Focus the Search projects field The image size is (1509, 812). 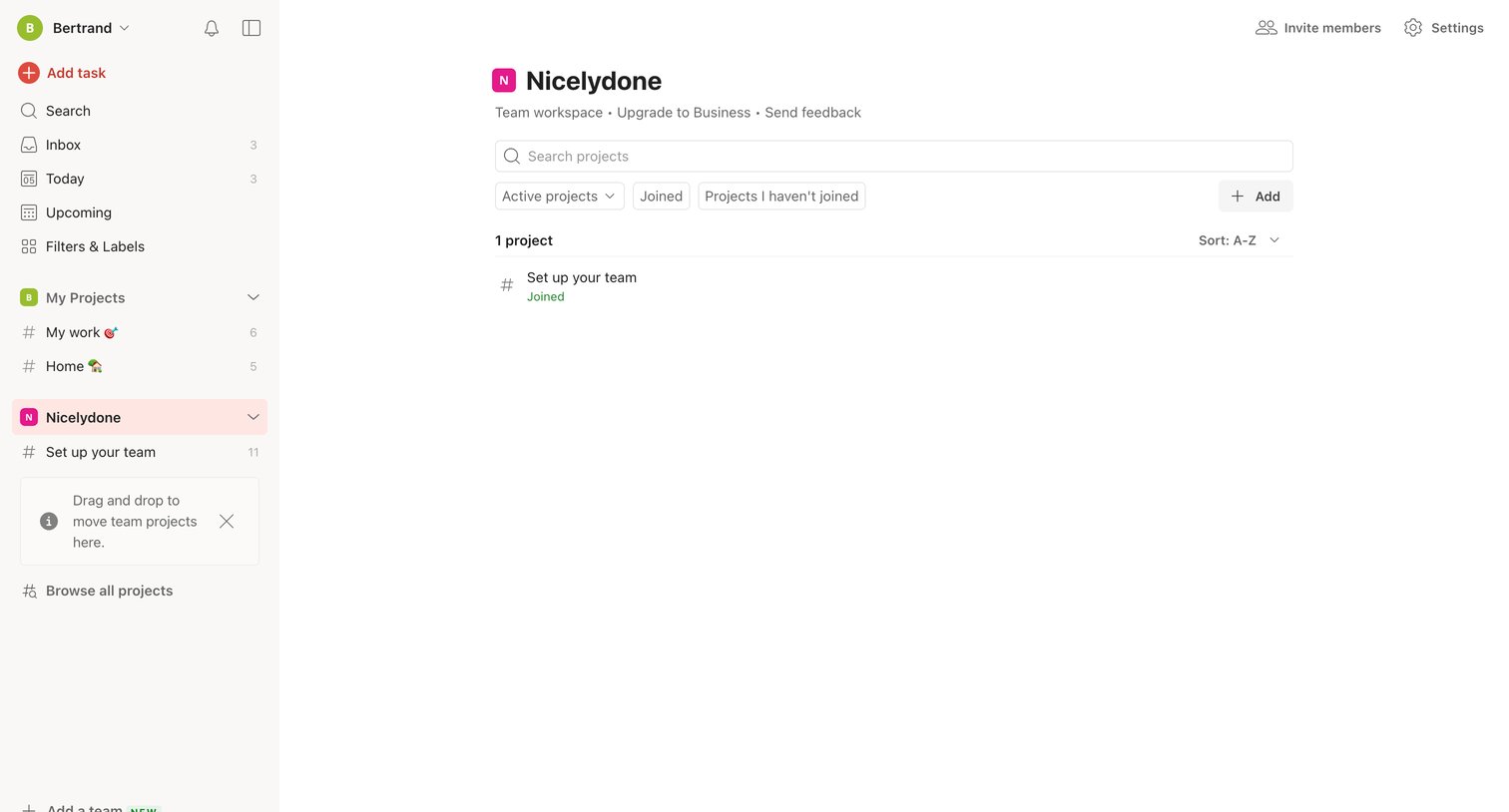coord(894,156)
